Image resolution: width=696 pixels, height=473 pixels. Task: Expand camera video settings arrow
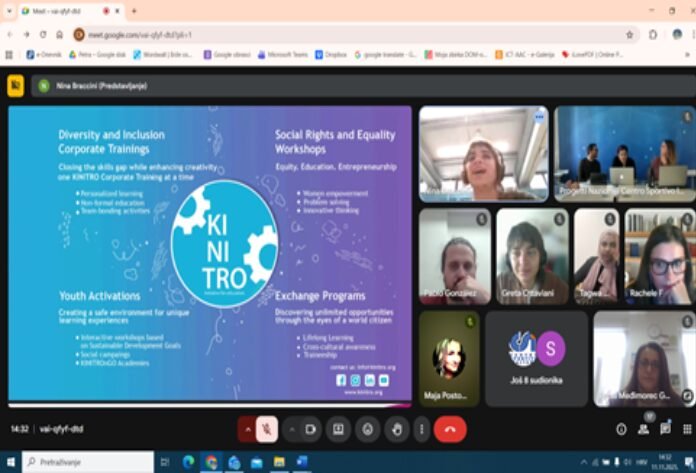click(x=292, y=429)
